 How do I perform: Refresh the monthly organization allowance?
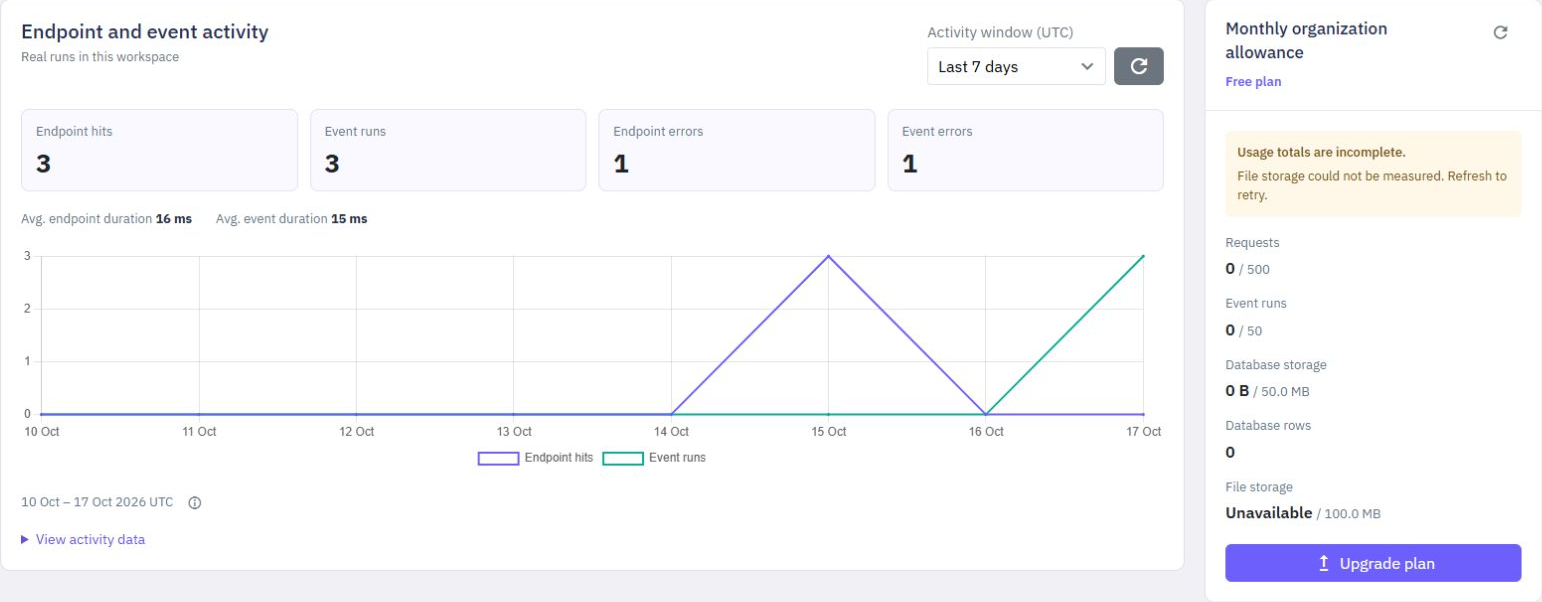1500,32
